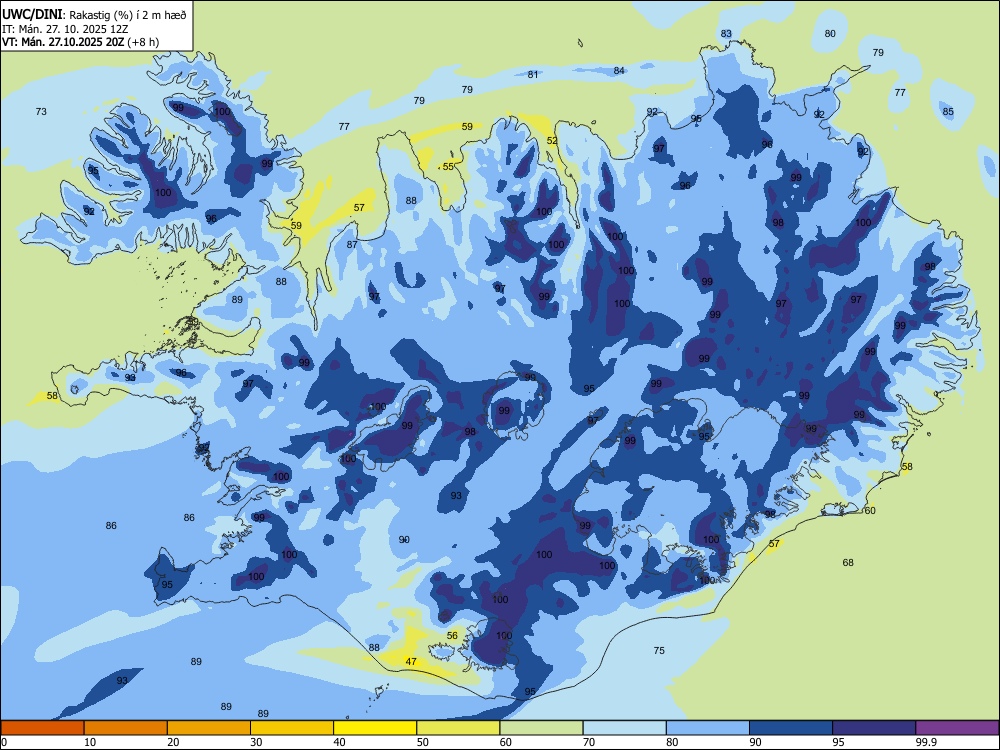Click the 0–10 dark orange legend swatch
The height and width of the screenshot is (750, 1000).
(x=43, y=728)
